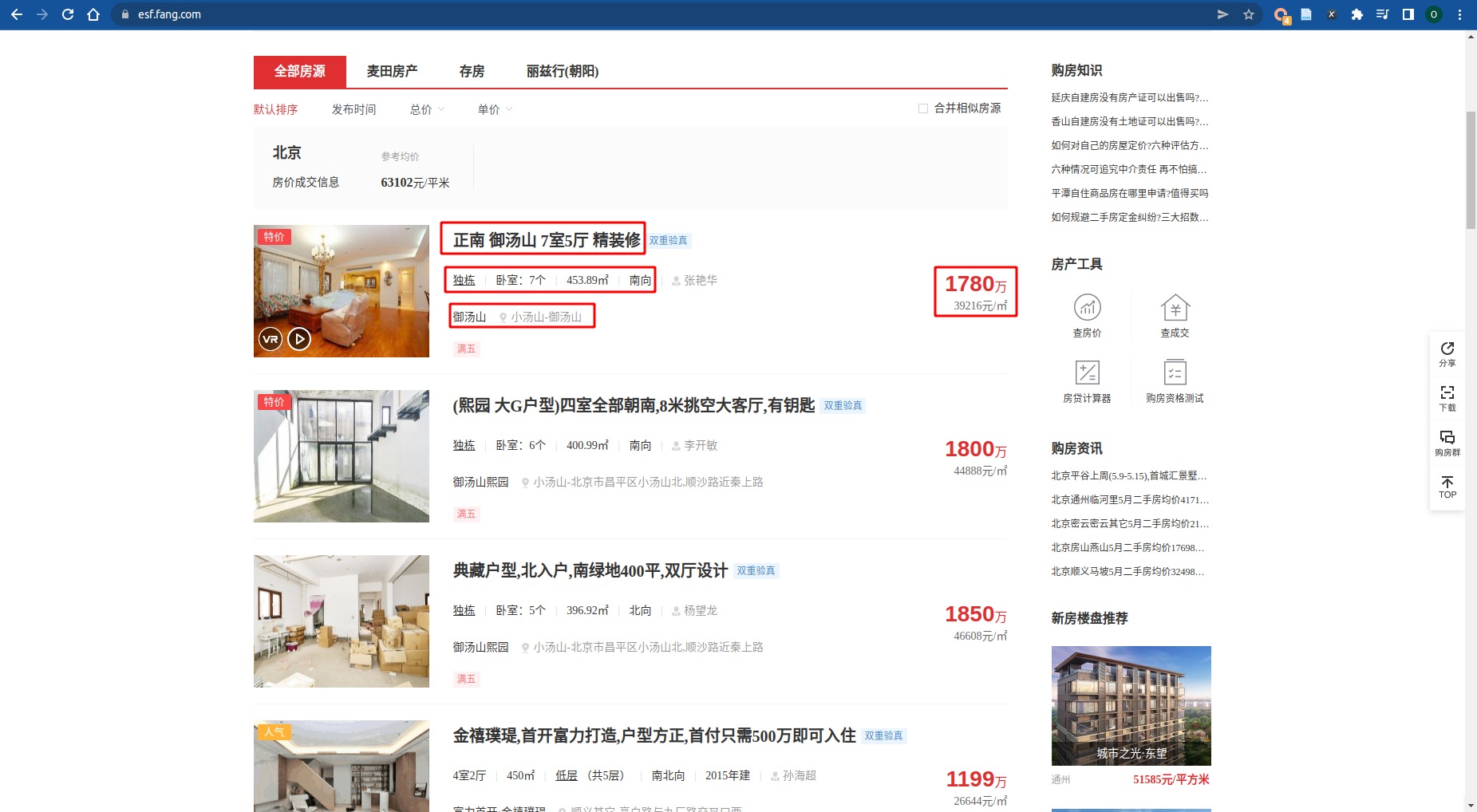Bookmark this page with the star icon

click(1249, 14)
